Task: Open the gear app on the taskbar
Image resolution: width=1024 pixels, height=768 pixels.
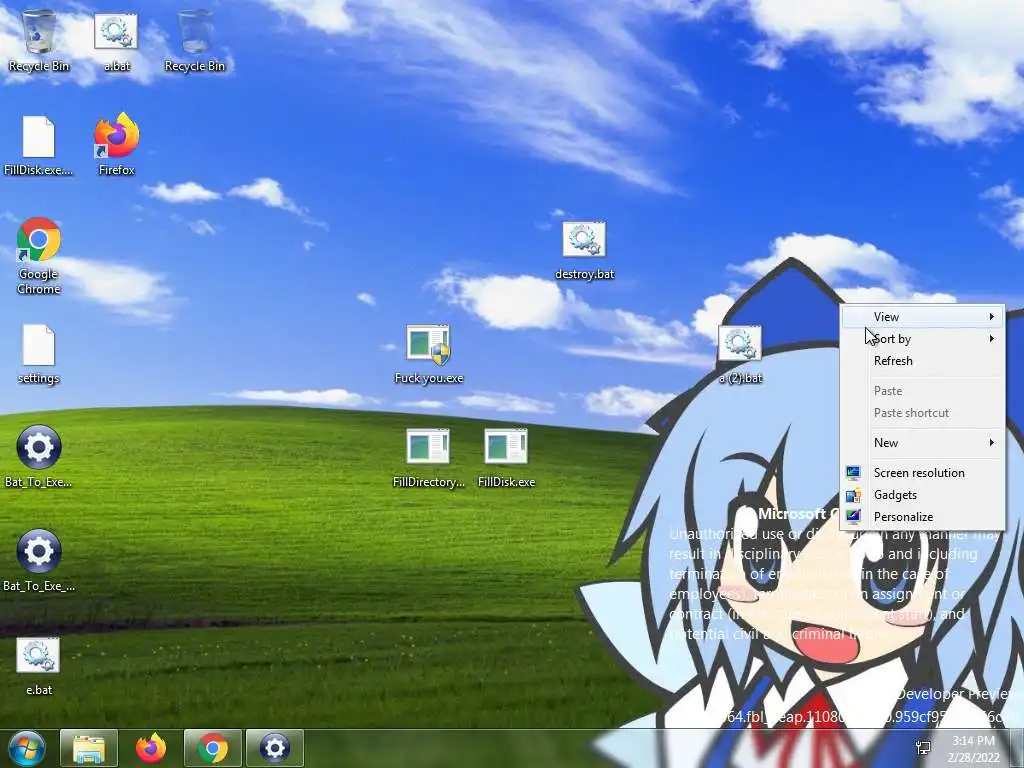Action: (275, 748)
